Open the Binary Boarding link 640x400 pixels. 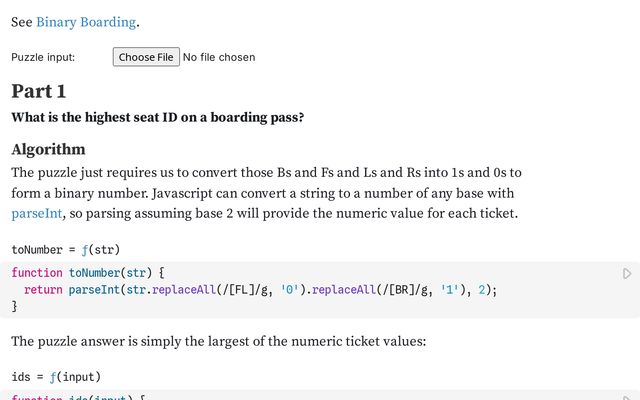pos(87,22)
